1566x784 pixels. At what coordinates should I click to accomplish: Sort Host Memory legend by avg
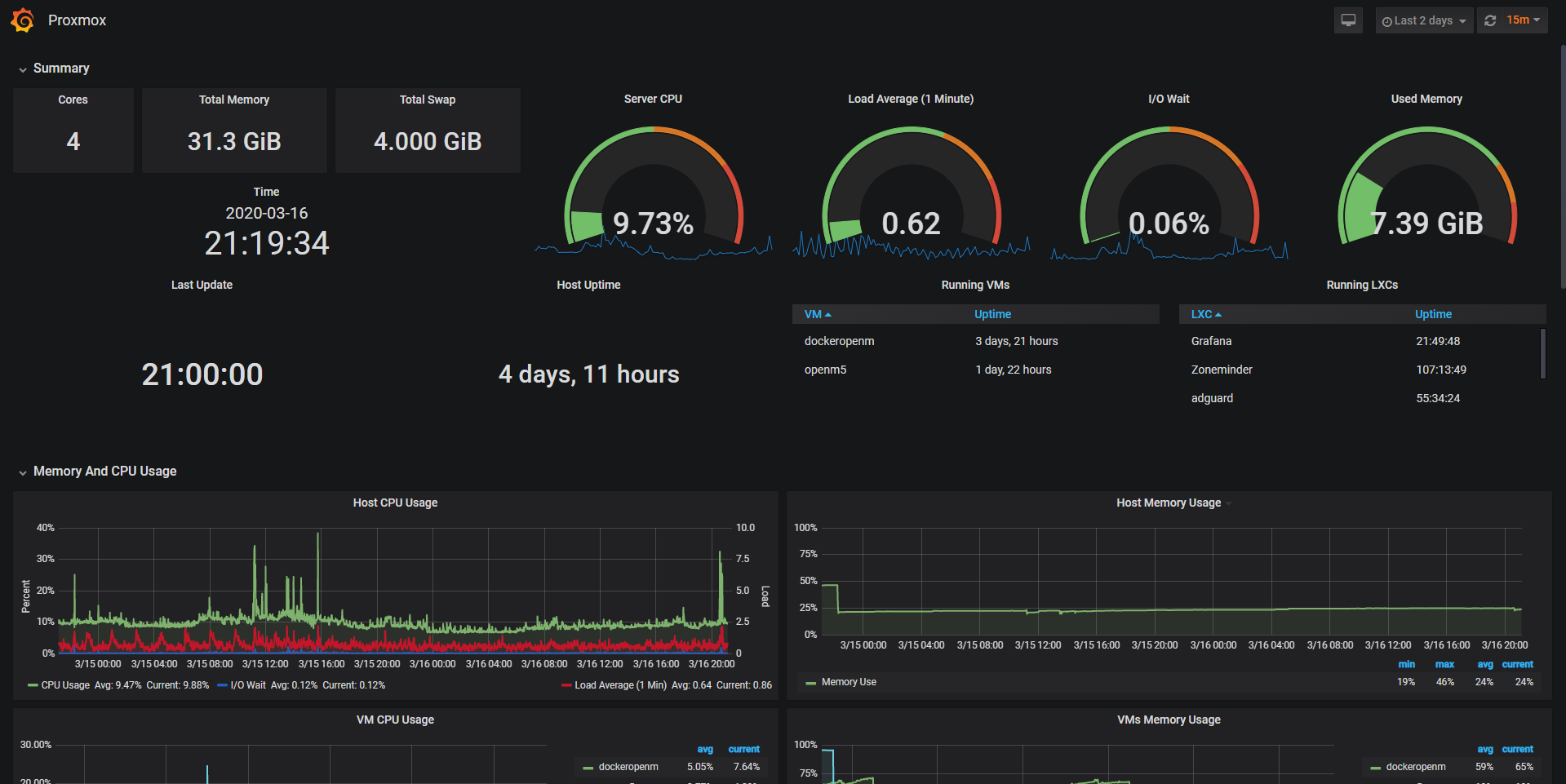coord(1485,664)
